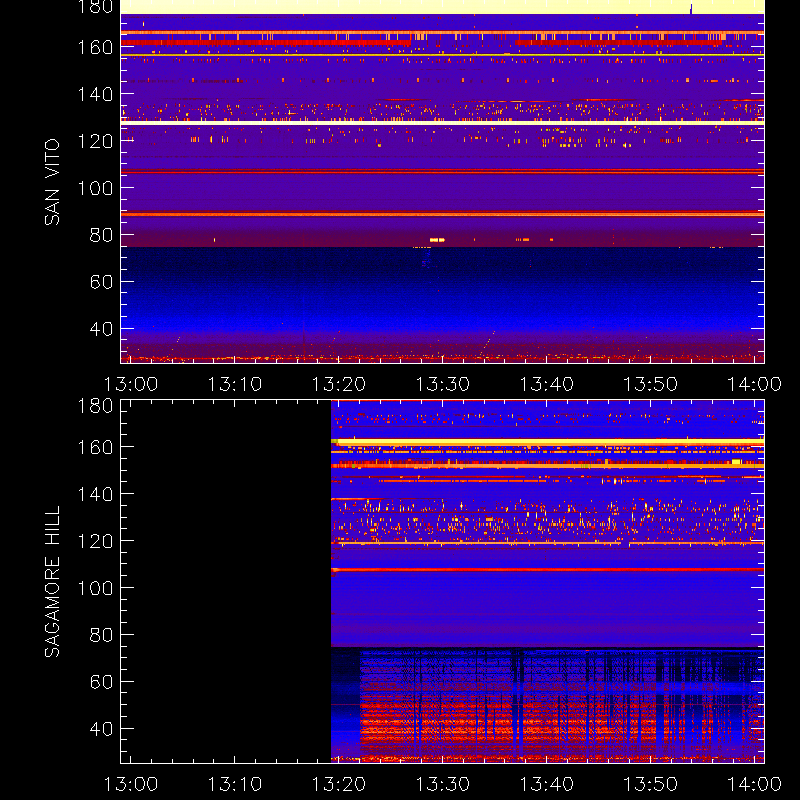The width and height of the screenshot is (800, 800).
Task: Click the 40 label on San Vito axis
Action: click(x=101, y=329)
